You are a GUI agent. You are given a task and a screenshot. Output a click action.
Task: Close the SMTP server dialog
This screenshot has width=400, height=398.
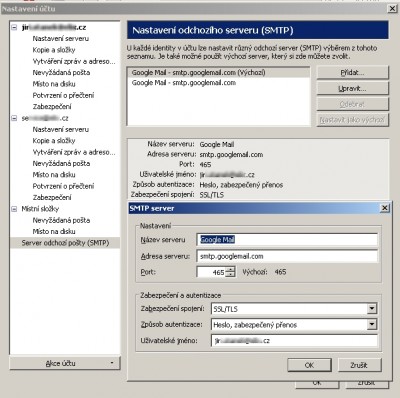coord(385,208)
